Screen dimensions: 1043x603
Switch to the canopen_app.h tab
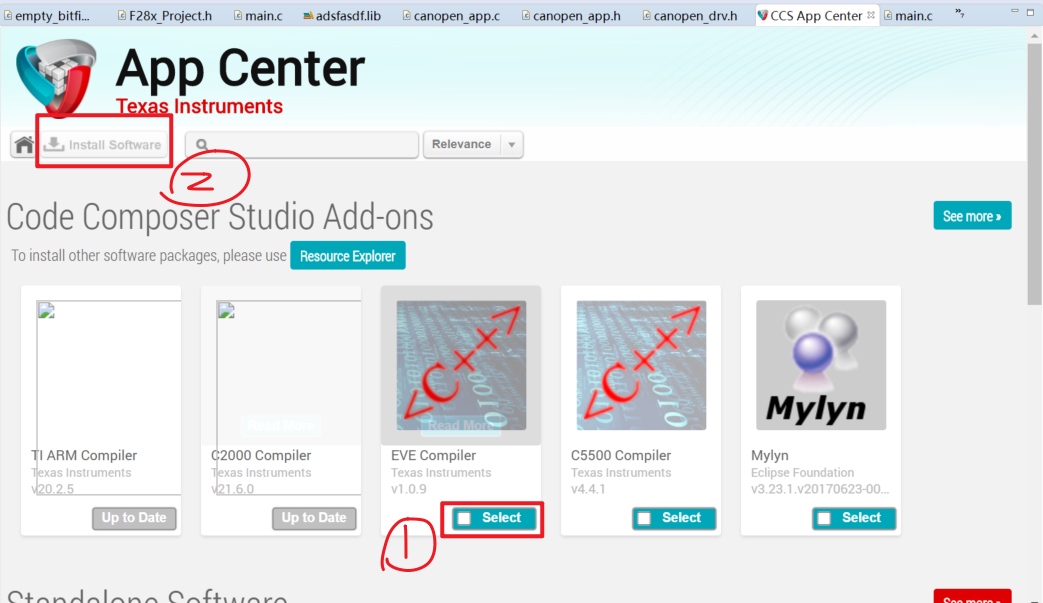[571, 15]
